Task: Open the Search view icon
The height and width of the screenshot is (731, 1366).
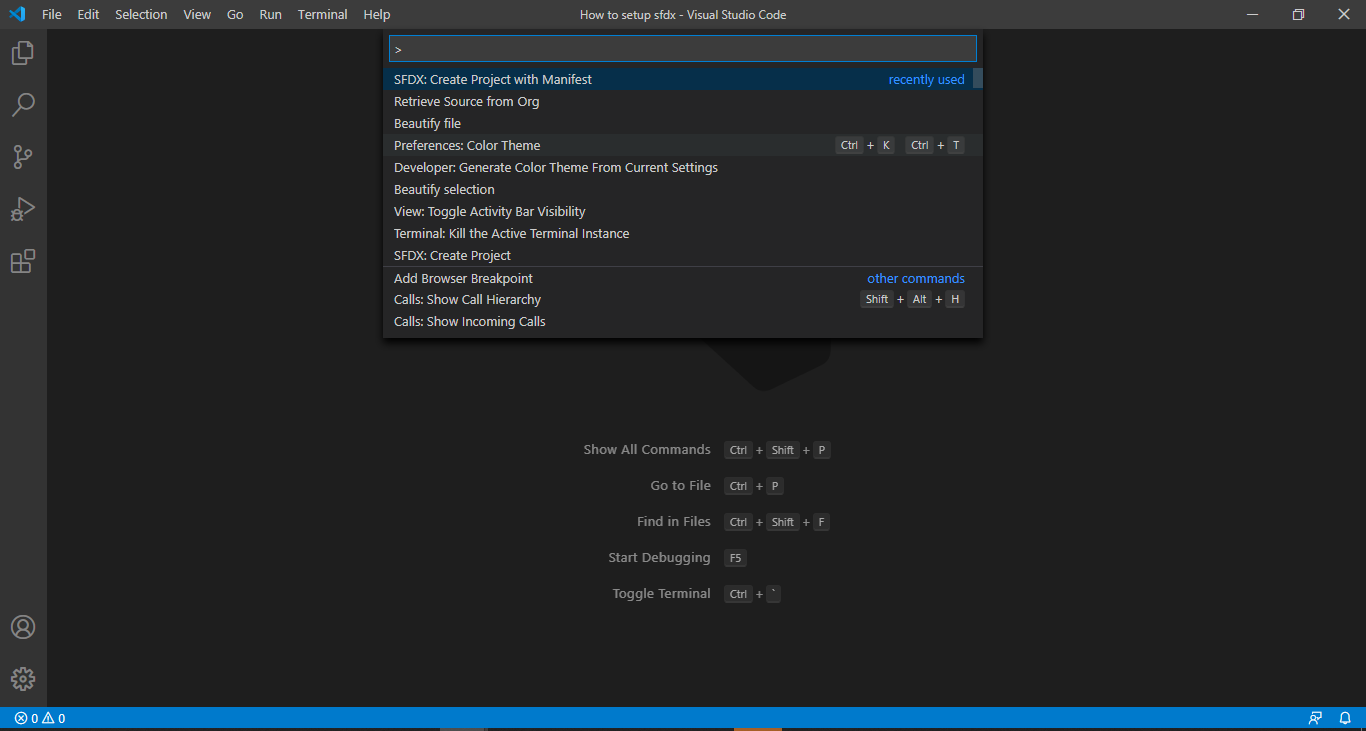Action: pos(23,105)
